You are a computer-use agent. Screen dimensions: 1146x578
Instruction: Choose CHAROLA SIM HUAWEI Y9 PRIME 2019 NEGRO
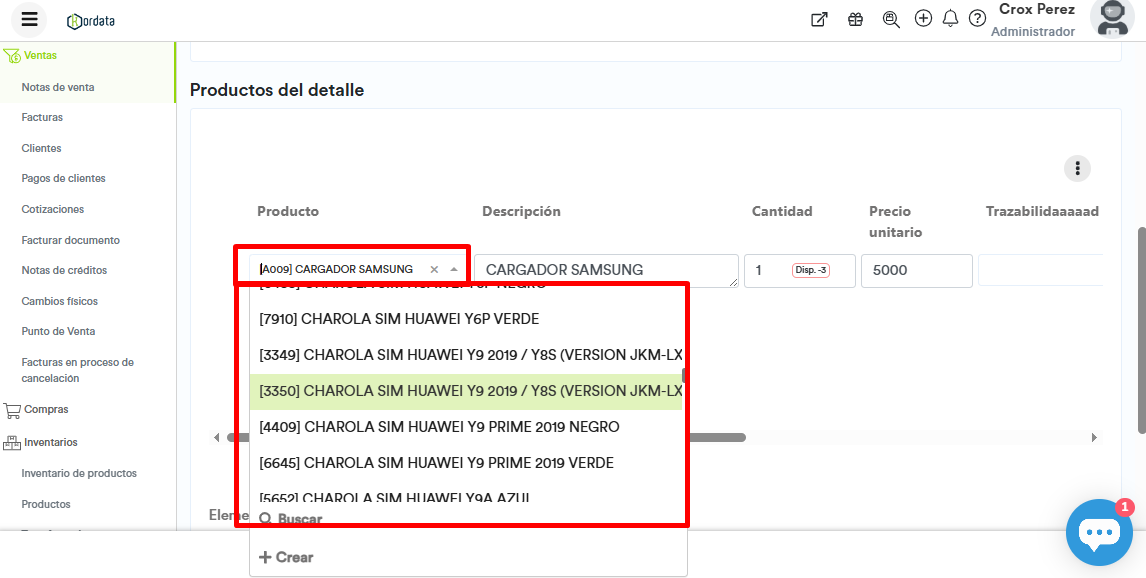click(439, 427)
